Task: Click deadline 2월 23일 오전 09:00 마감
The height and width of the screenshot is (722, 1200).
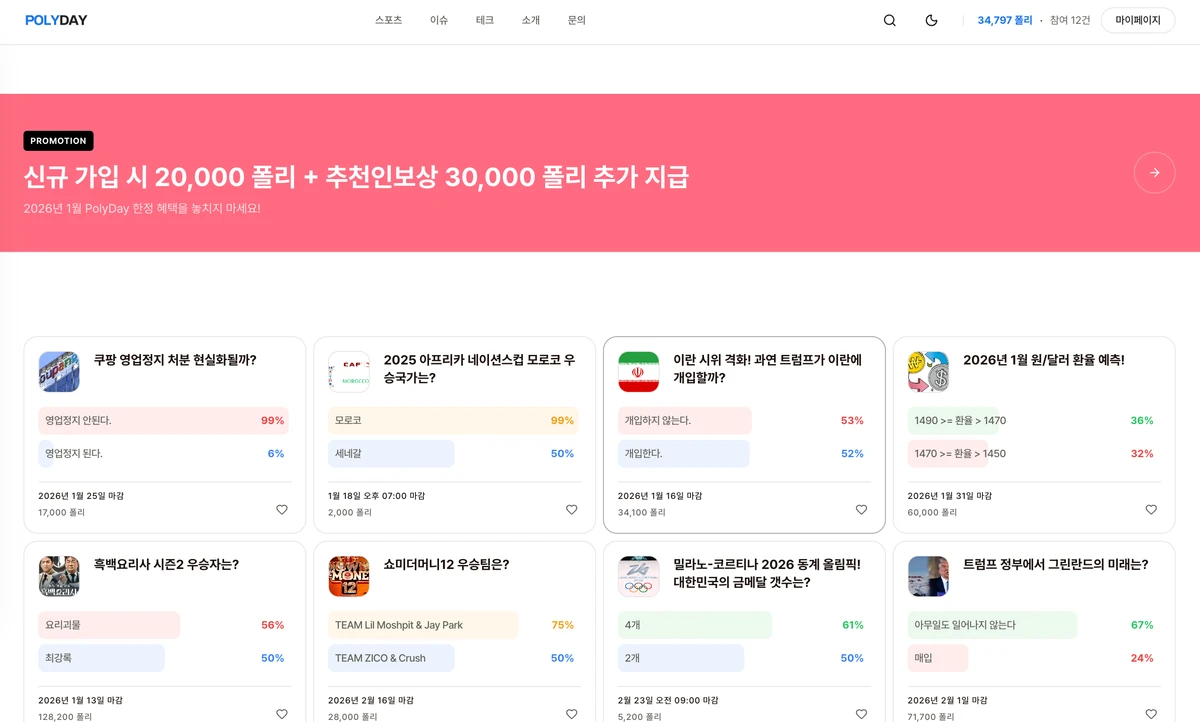Action: (667, 701)
